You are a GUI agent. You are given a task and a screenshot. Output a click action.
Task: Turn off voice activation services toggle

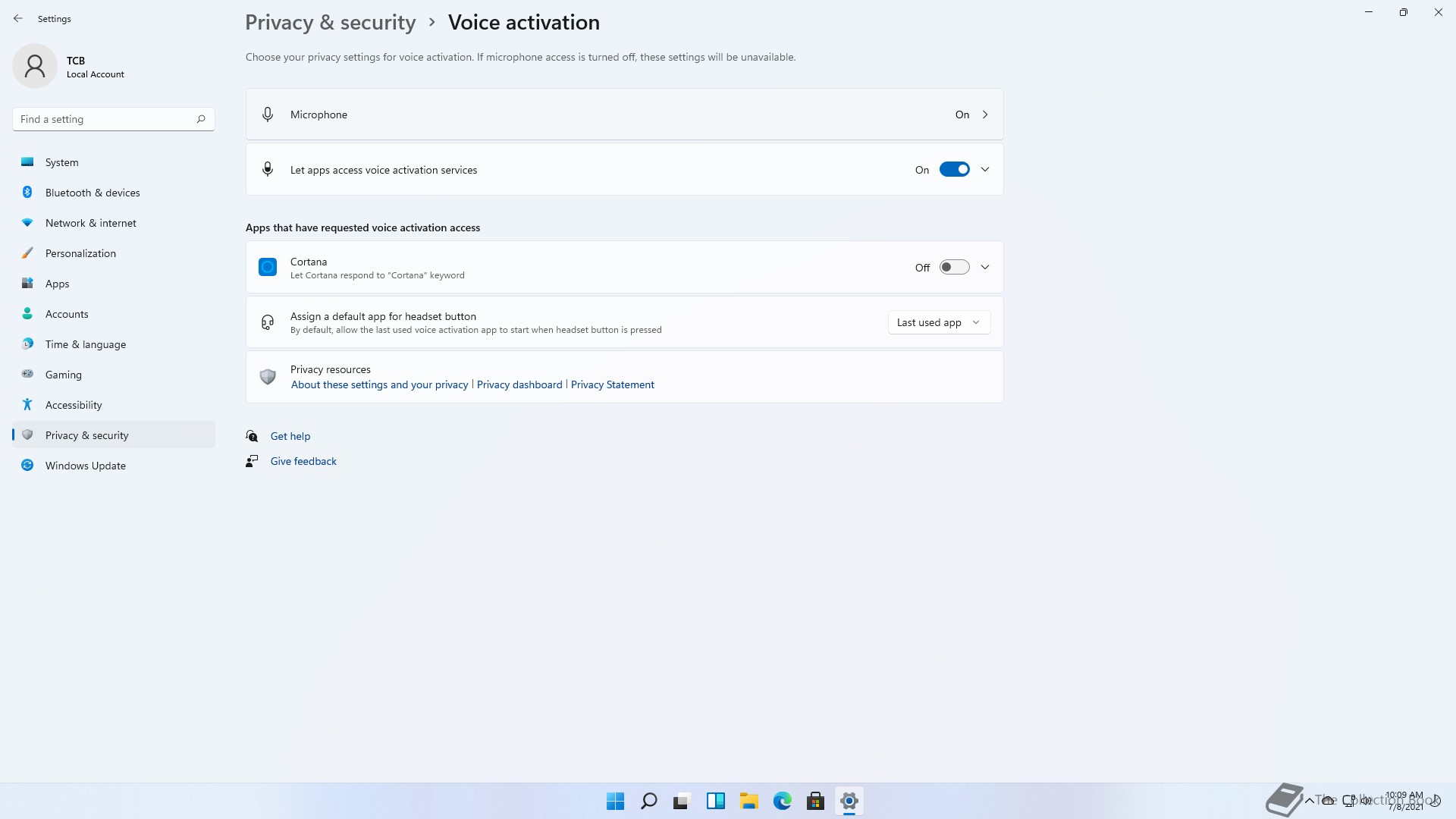pos(954,170)
